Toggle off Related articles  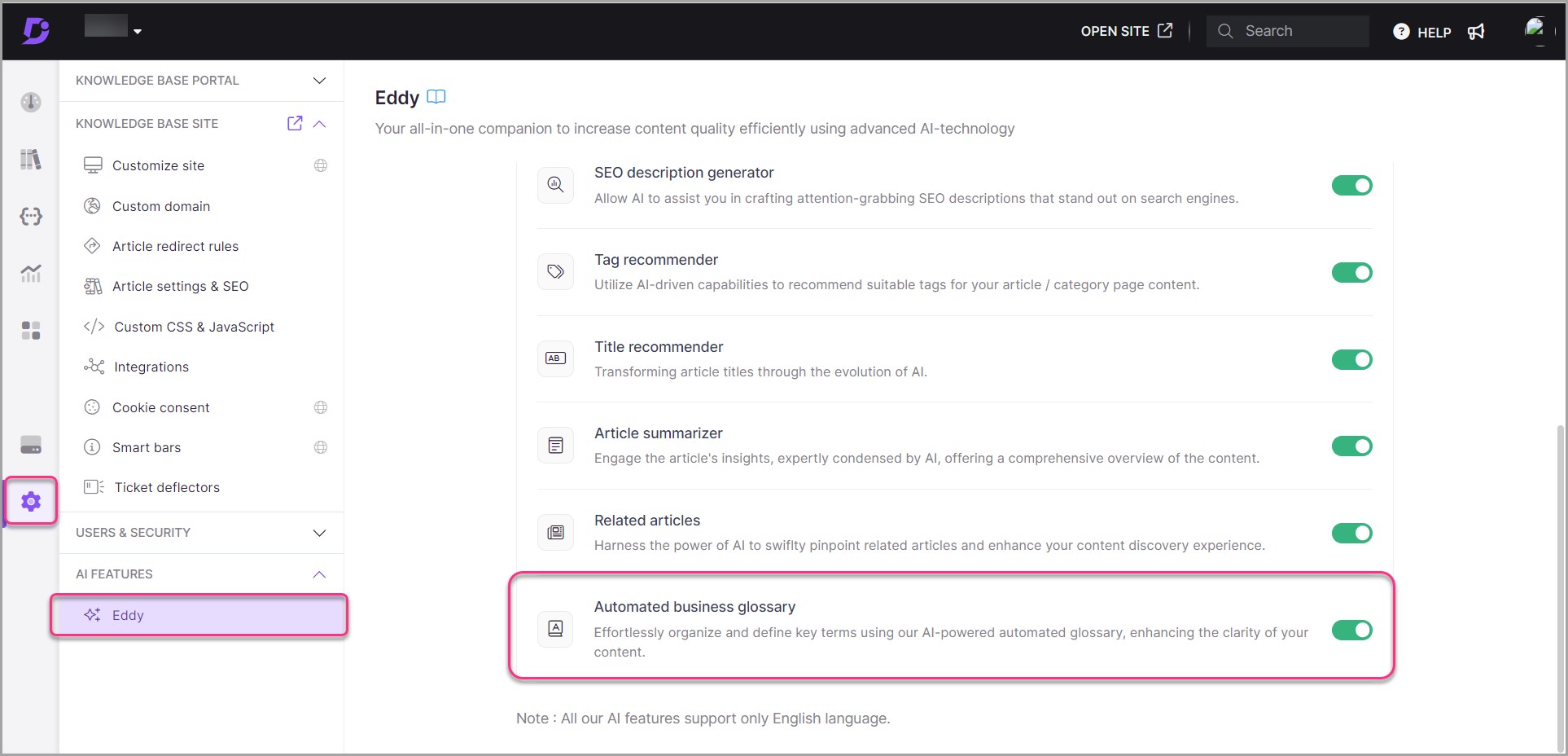pos(1351,533)
